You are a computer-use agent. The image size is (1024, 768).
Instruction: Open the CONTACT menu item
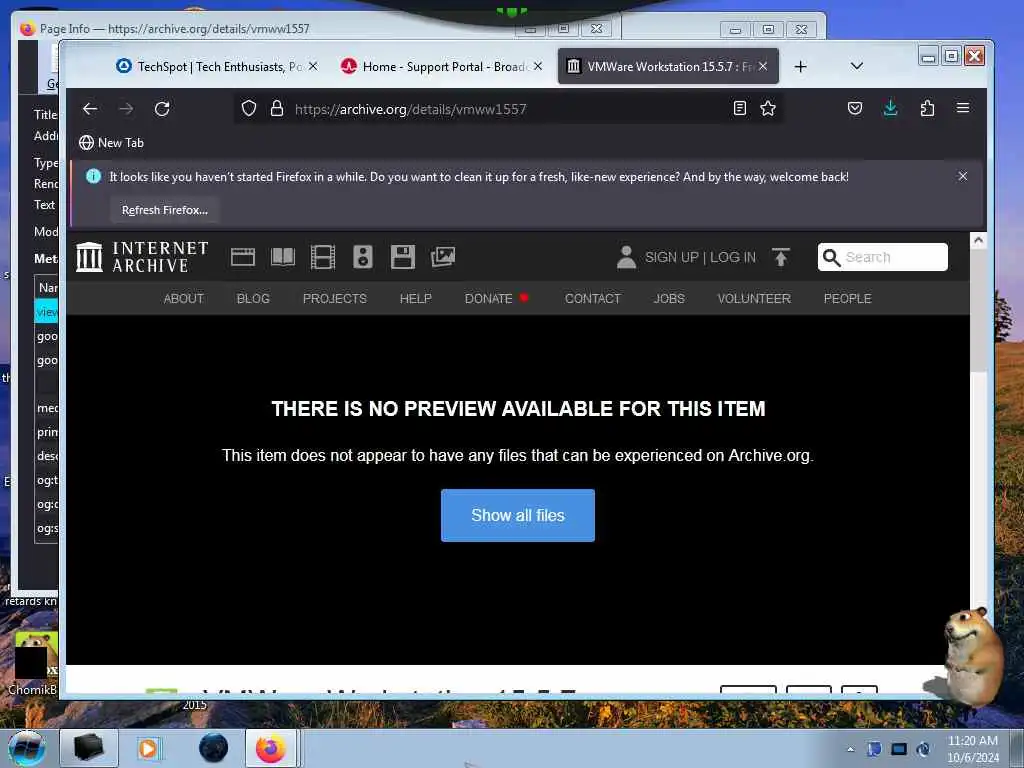click(592, 298)
